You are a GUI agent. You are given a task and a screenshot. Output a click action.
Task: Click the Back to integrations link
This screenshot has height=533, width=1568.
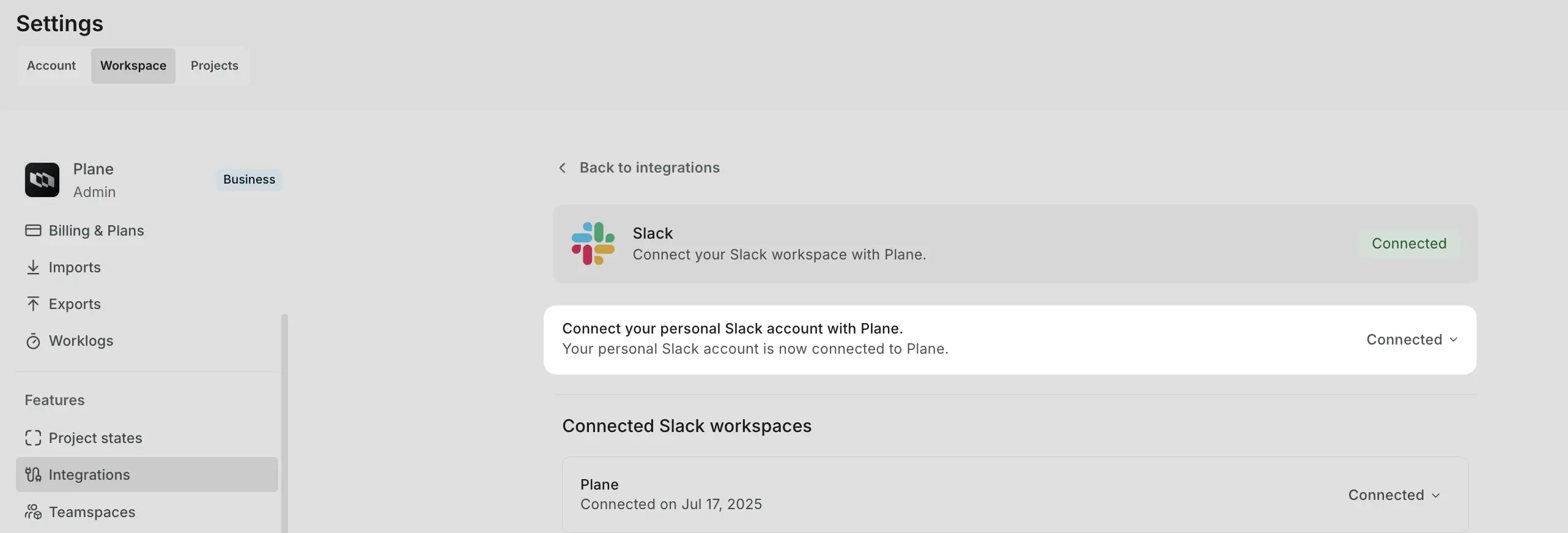click(x=649, y=167)
